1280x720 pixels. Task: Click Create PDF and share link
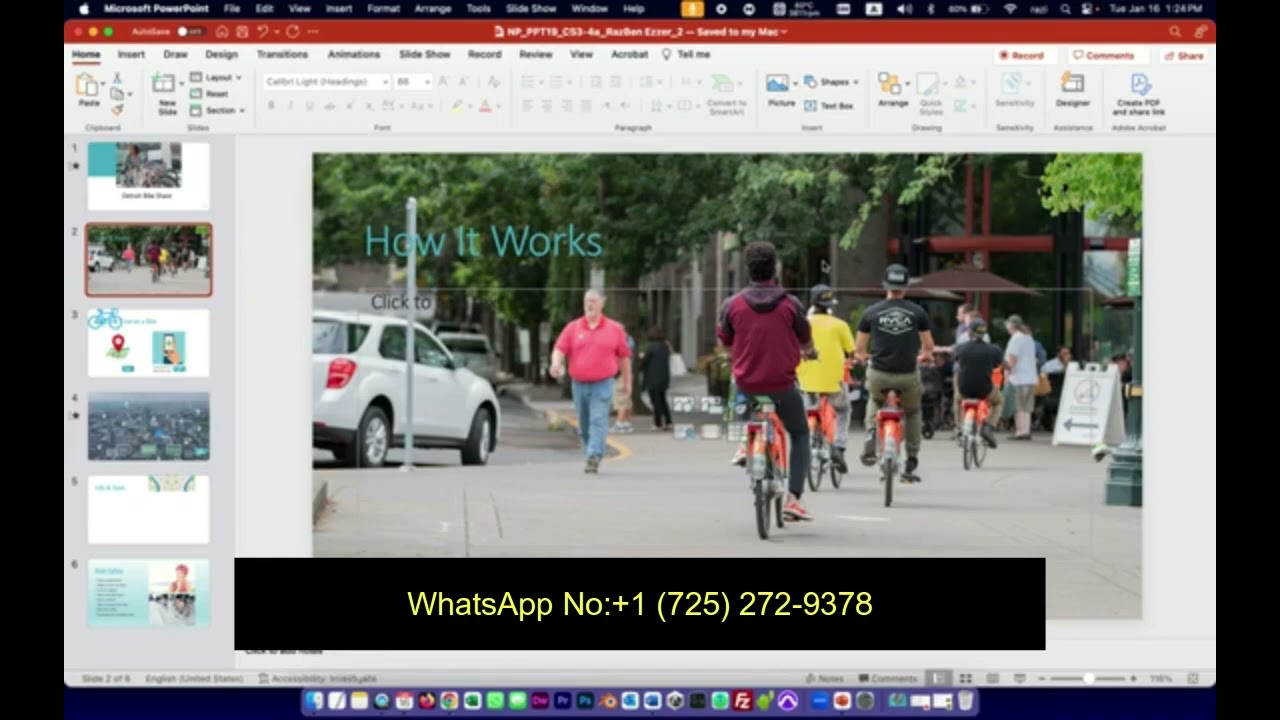(x=1138, y=94)
